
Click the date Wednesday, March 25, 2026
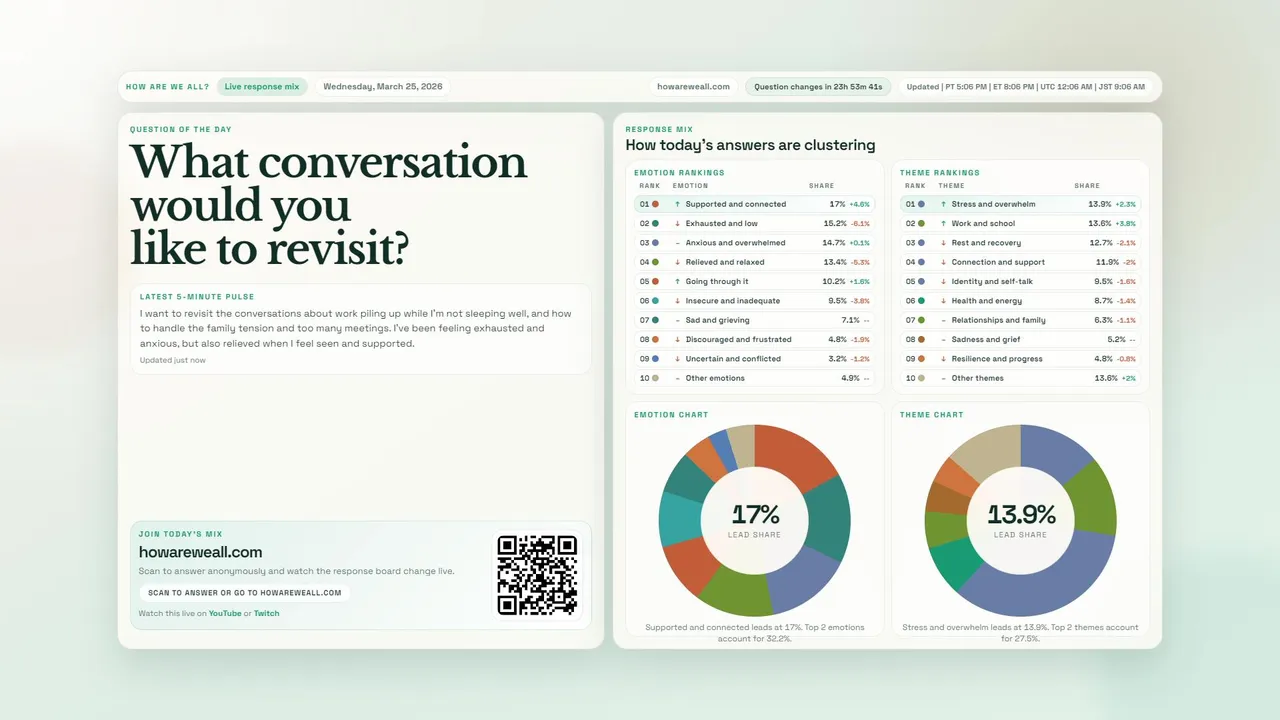pos(383,87)
